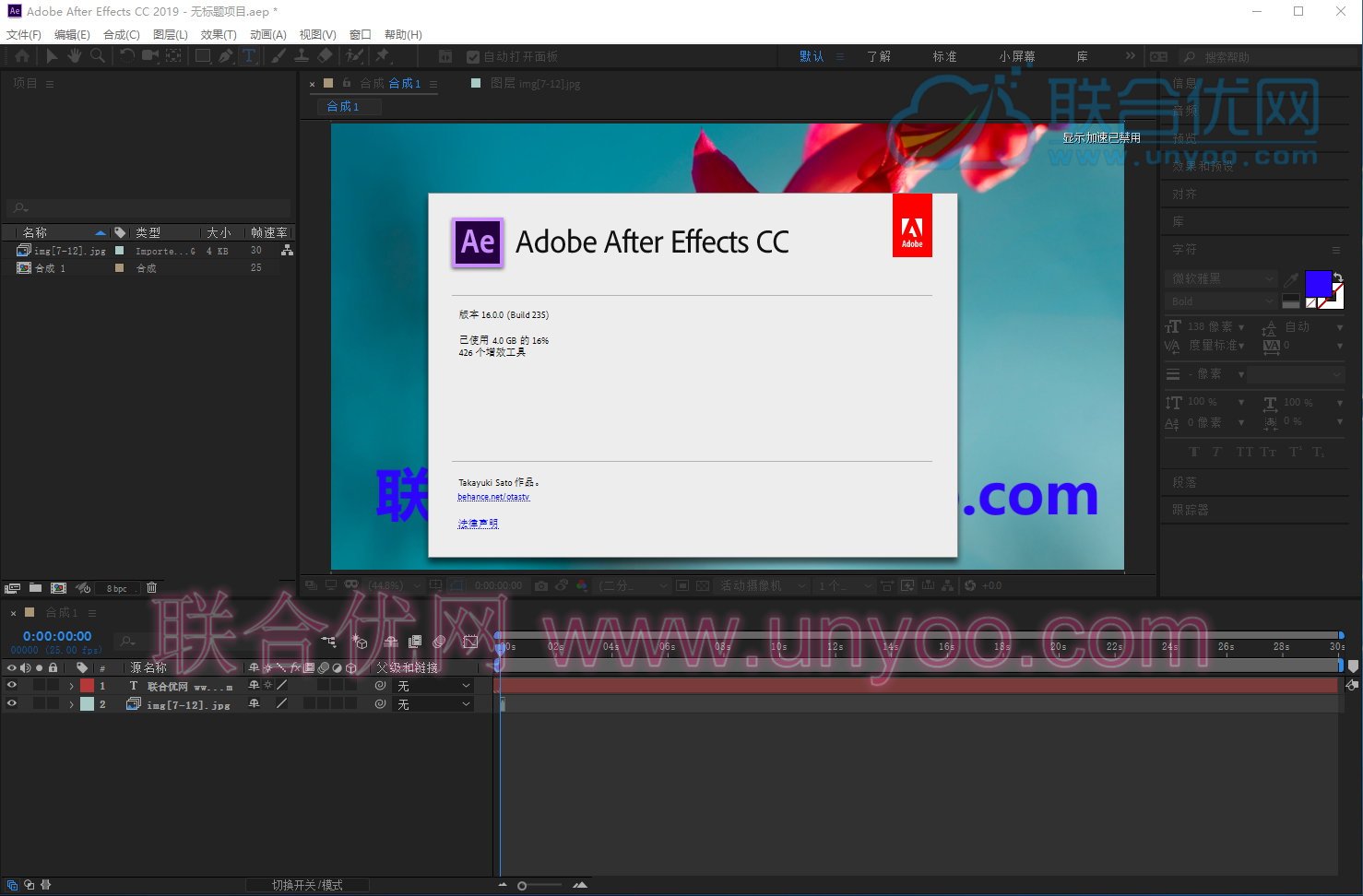The image size is (1363, 896).
Task: Click the blue fill color swatch
Action: (x=1319, y=283)
